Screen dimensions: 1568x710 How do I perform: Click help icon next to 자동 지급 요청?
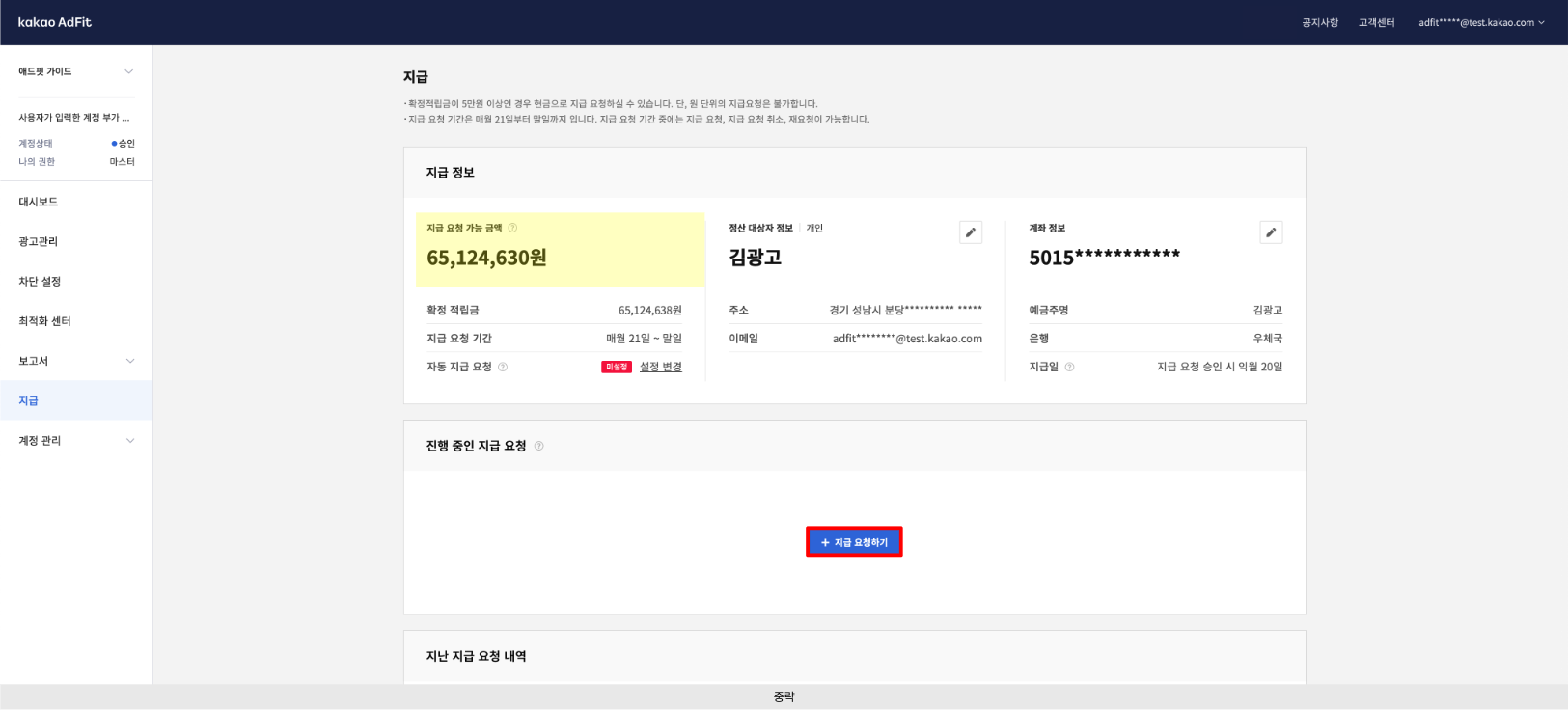tap(503, 367)
